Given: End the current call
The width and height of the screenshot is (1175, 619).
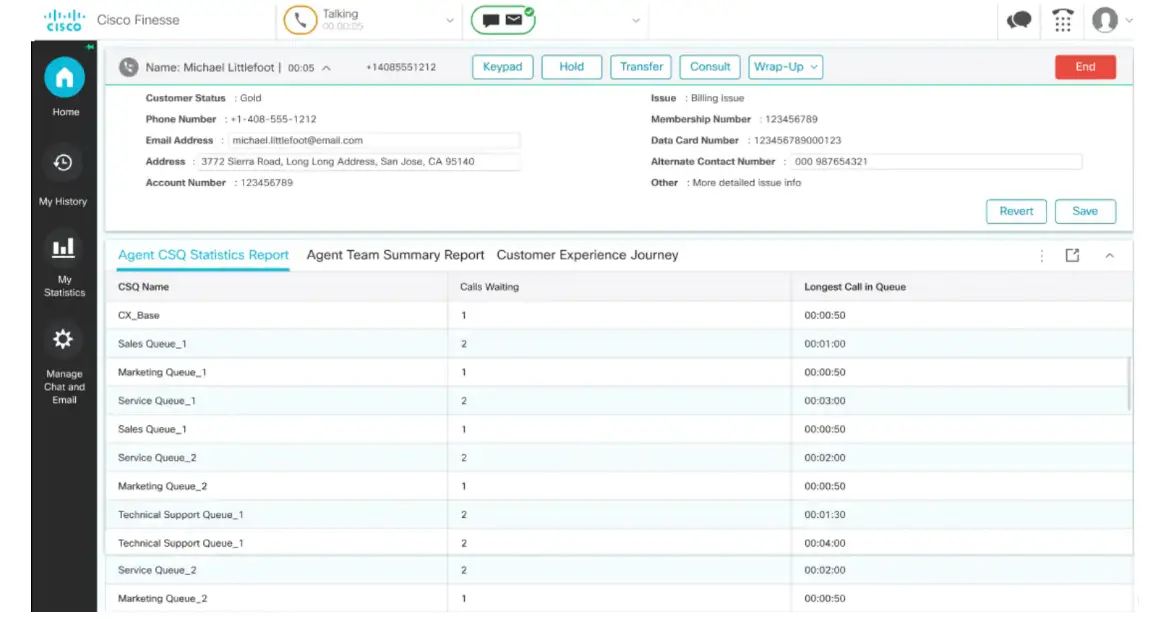Looking at the screenshot, I should coord(1085,67).
